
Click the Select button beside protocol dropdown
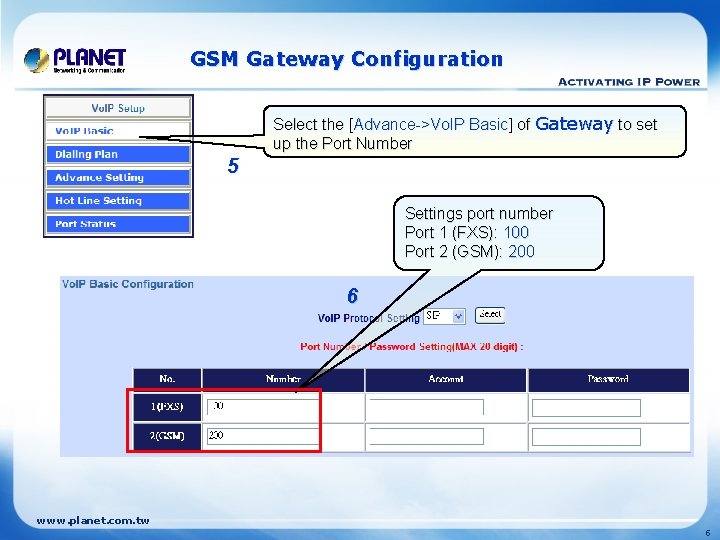490,315
